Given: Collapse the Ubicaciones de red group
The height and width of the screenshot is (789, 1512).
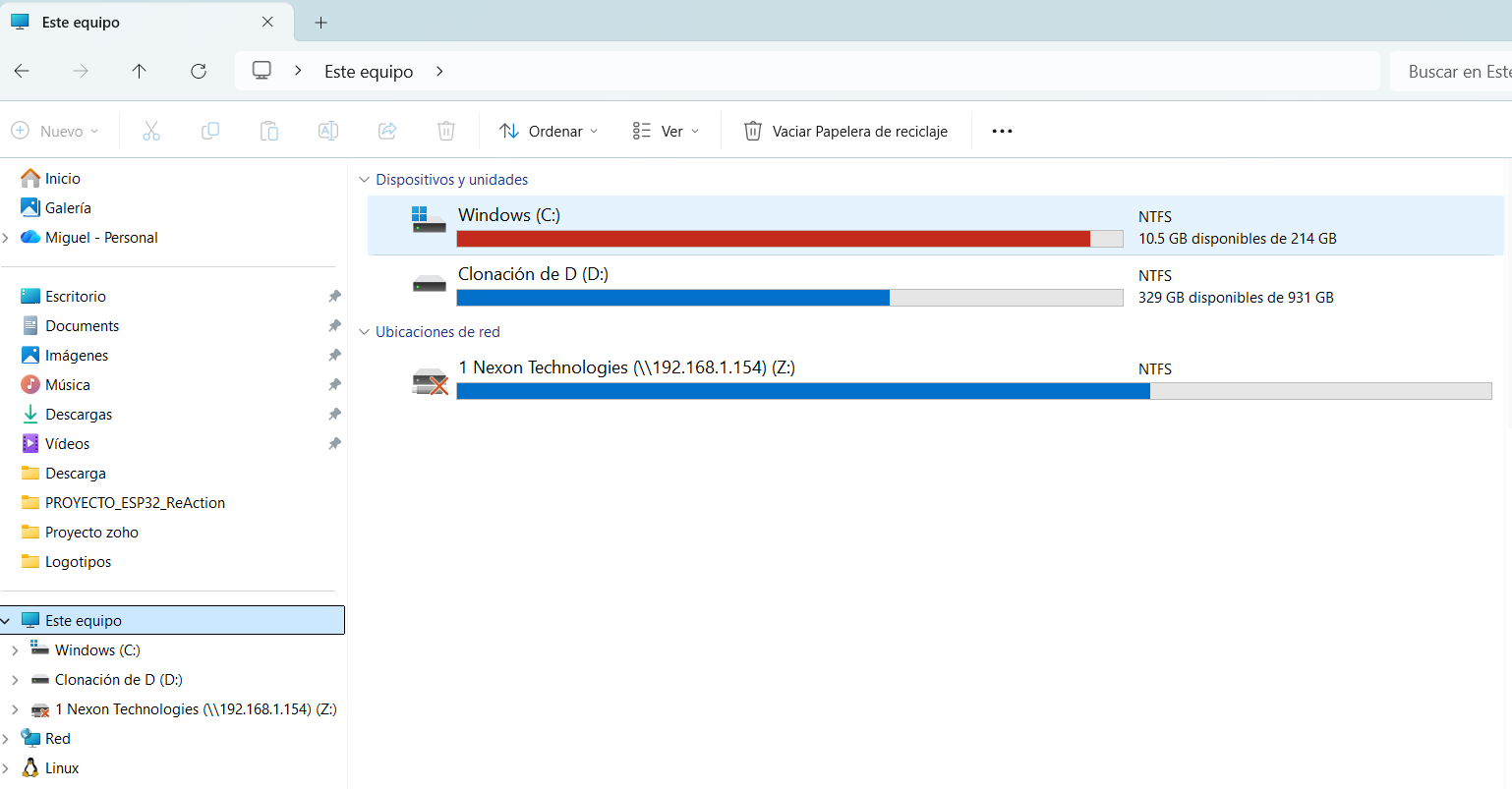Looking at the screenshot, I should [x=364, y=332].
